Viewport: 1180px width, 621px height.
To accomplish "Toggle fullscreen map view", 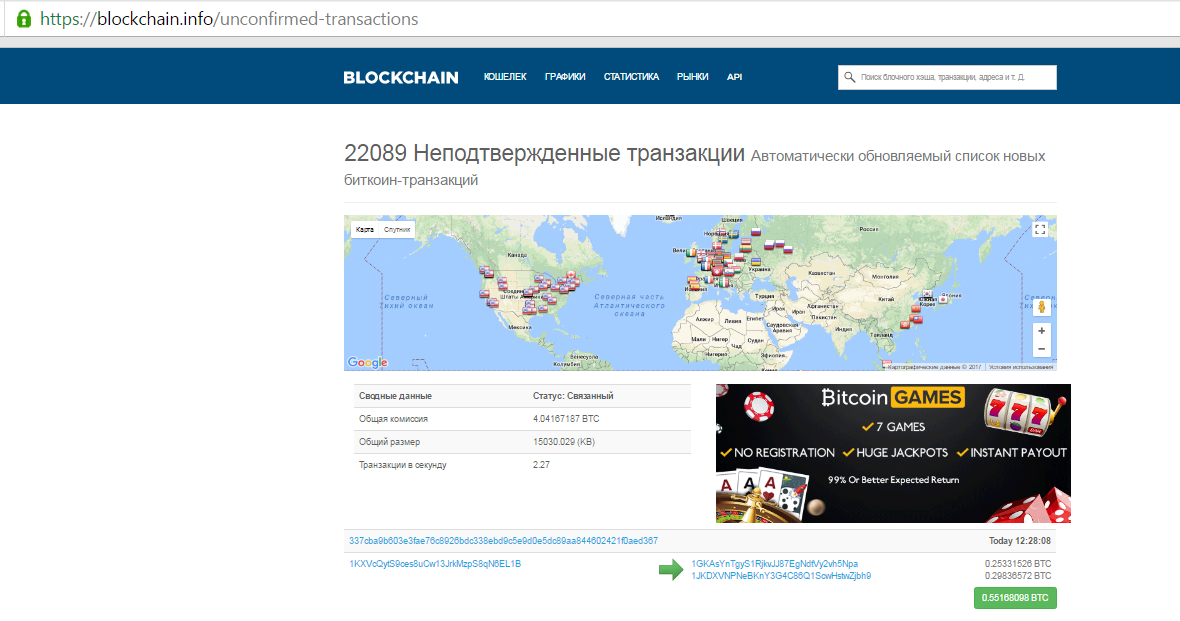I will pyautogui.click(x=1040, y=230).
